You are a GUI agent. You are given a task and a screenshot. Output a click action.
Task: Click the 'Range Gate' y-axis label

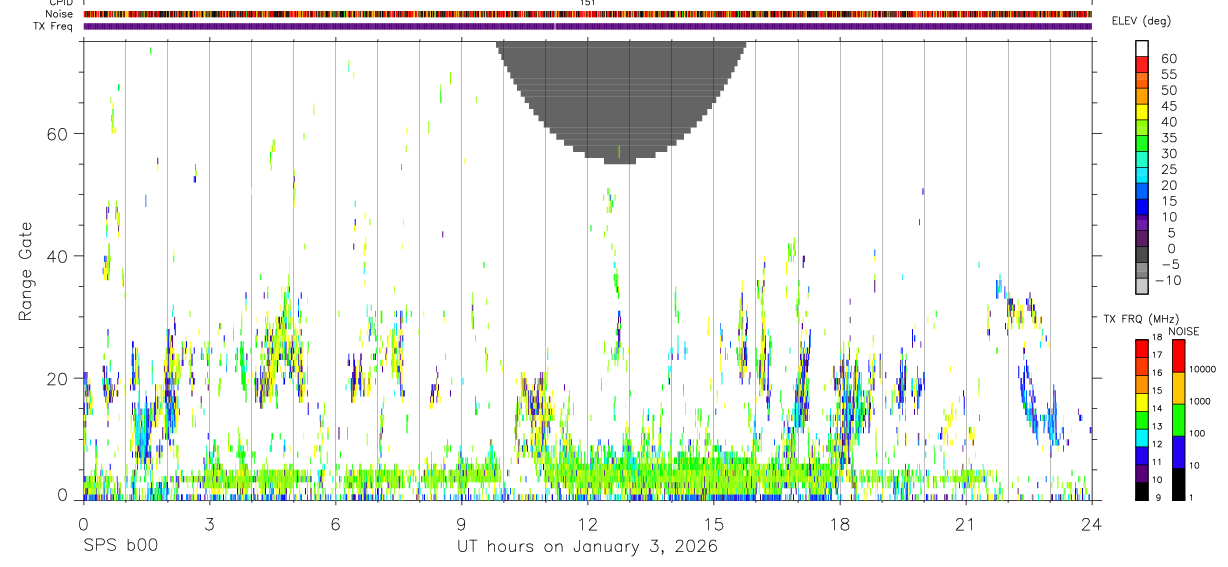click(24, 272)
